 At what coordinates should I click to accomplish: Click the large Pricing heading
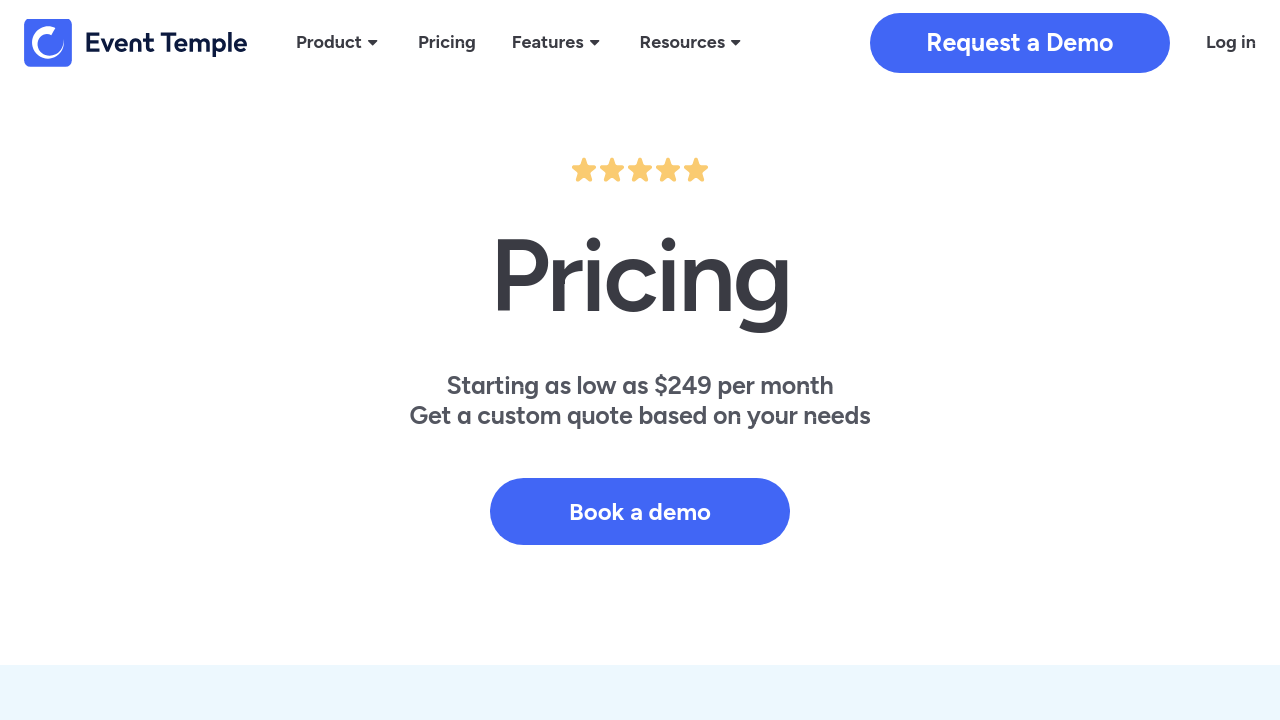640,277
